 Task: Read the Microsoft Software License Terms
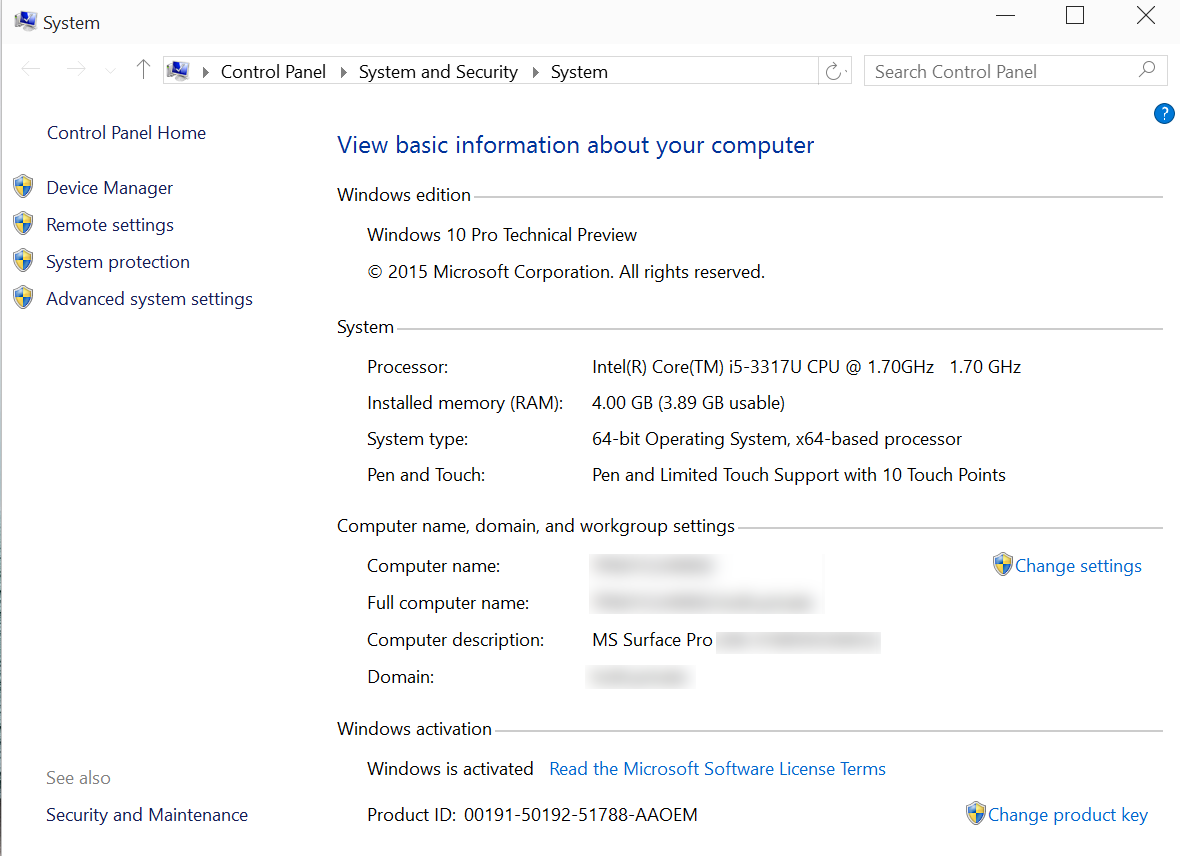tap(717, 769)
